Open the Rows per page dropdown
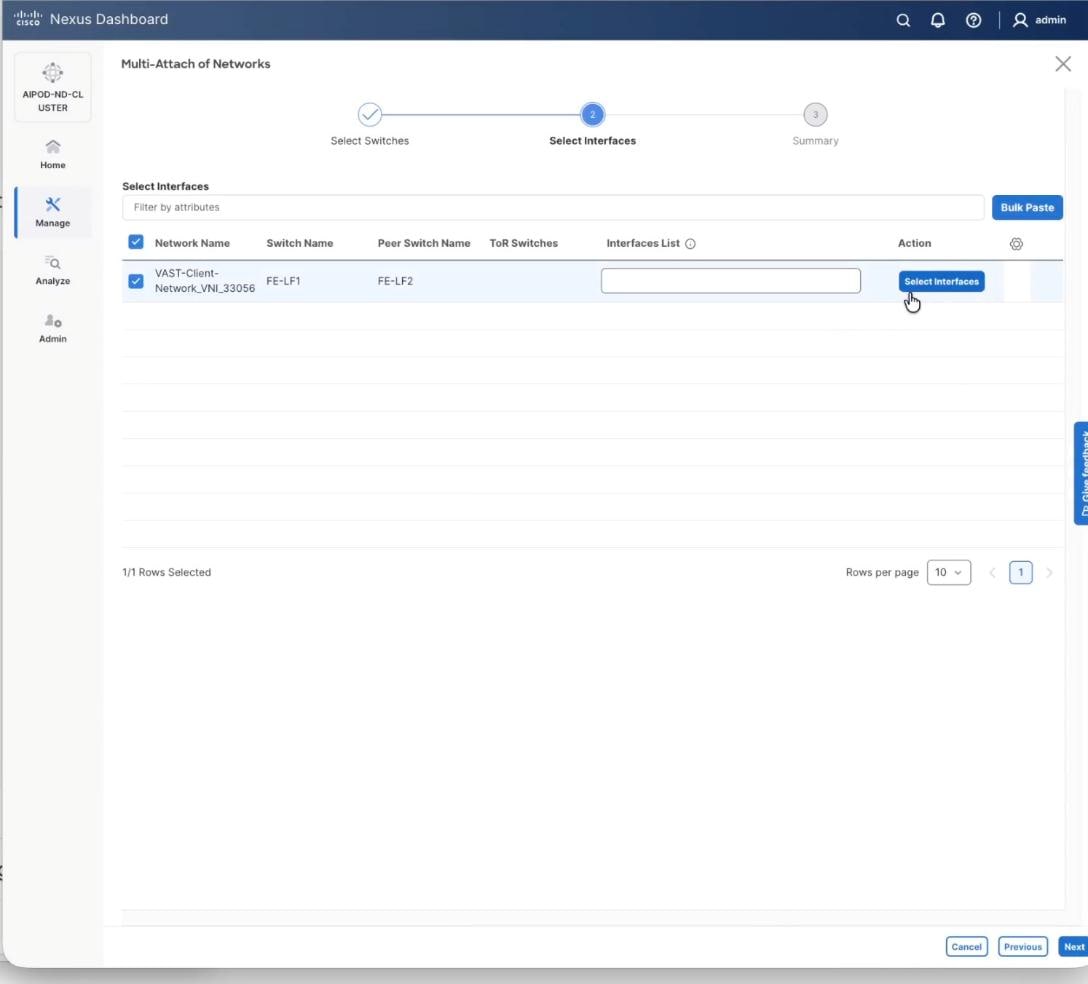This screenshot has width=1088, height=984. pyautogui.click(x=948, y=573)
